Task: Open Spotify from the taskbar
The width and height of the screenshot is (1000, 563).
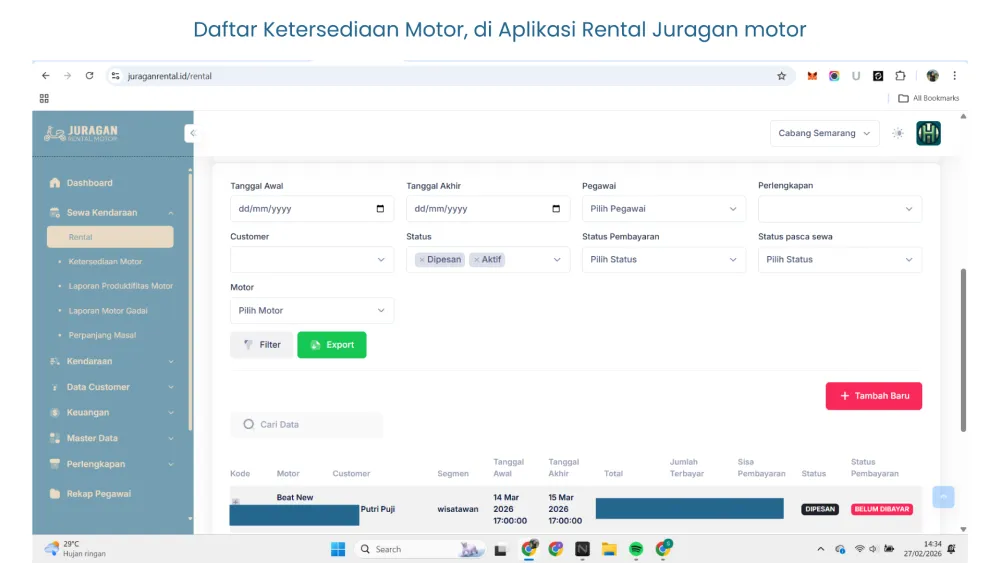Action: point(636,549)
